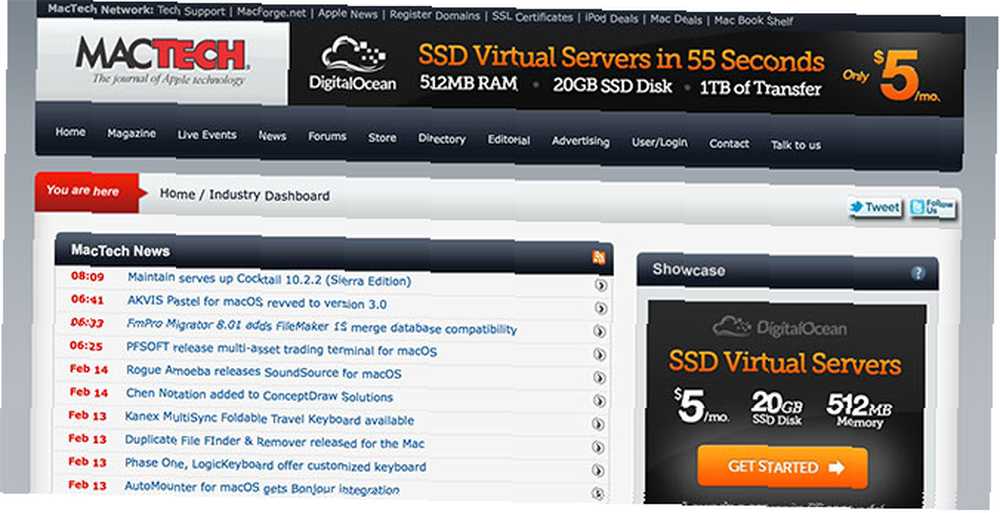Click the orange GET STARTED button

(x=783, y=467)
